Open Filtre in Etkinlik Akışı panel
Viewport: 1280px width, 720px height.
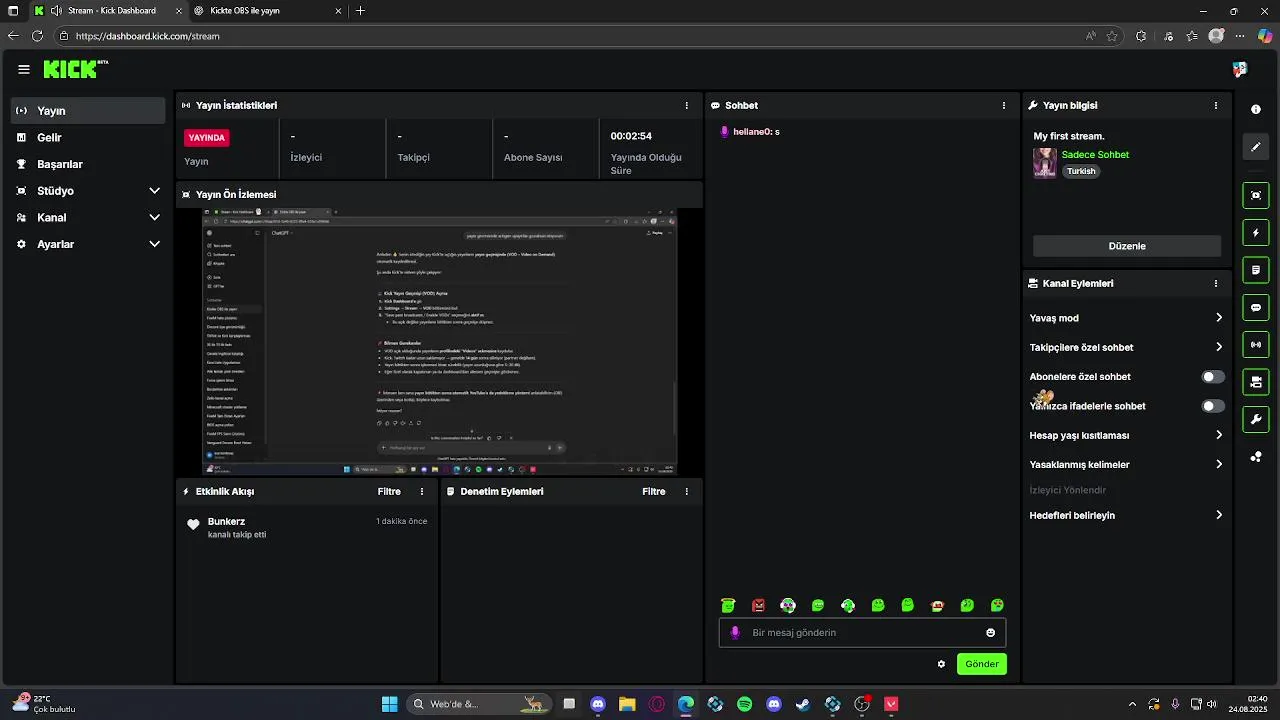click(x=389, y=491)
